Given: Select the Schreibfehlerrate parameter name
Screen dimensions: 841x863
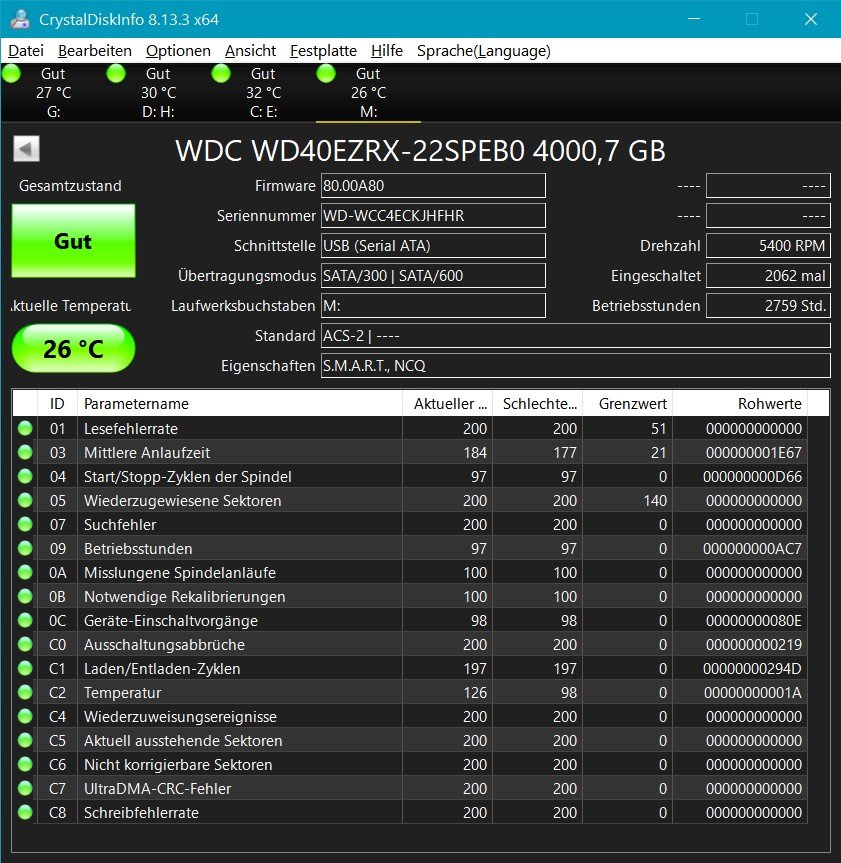Looking at the screenshot, I should click(141, 813).
